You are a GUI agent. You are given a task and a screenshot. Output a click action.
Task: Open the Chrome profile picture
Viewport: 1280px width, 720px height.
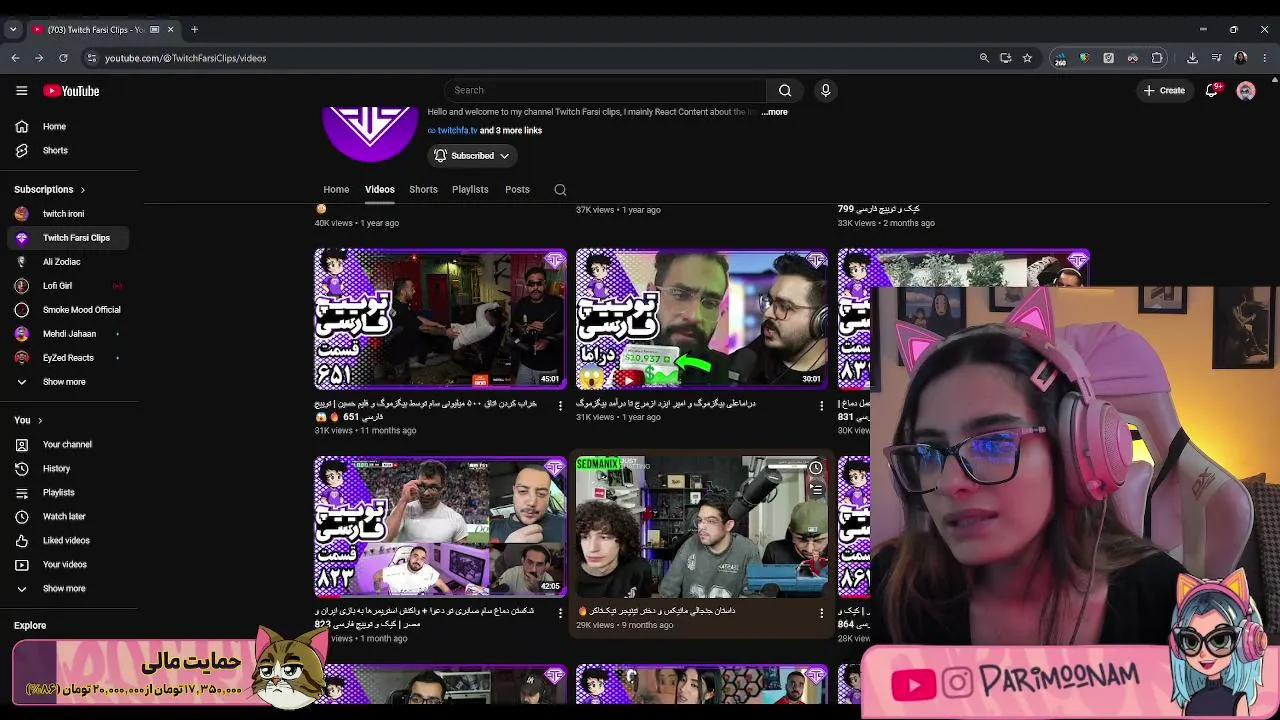pos(1241,58)
